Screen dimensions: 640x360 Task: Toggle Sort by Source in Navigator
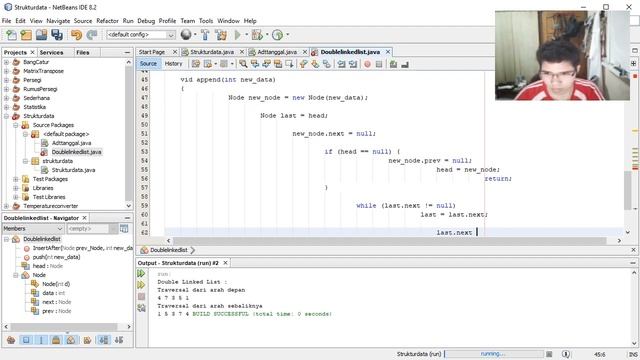tap(119, 340)
